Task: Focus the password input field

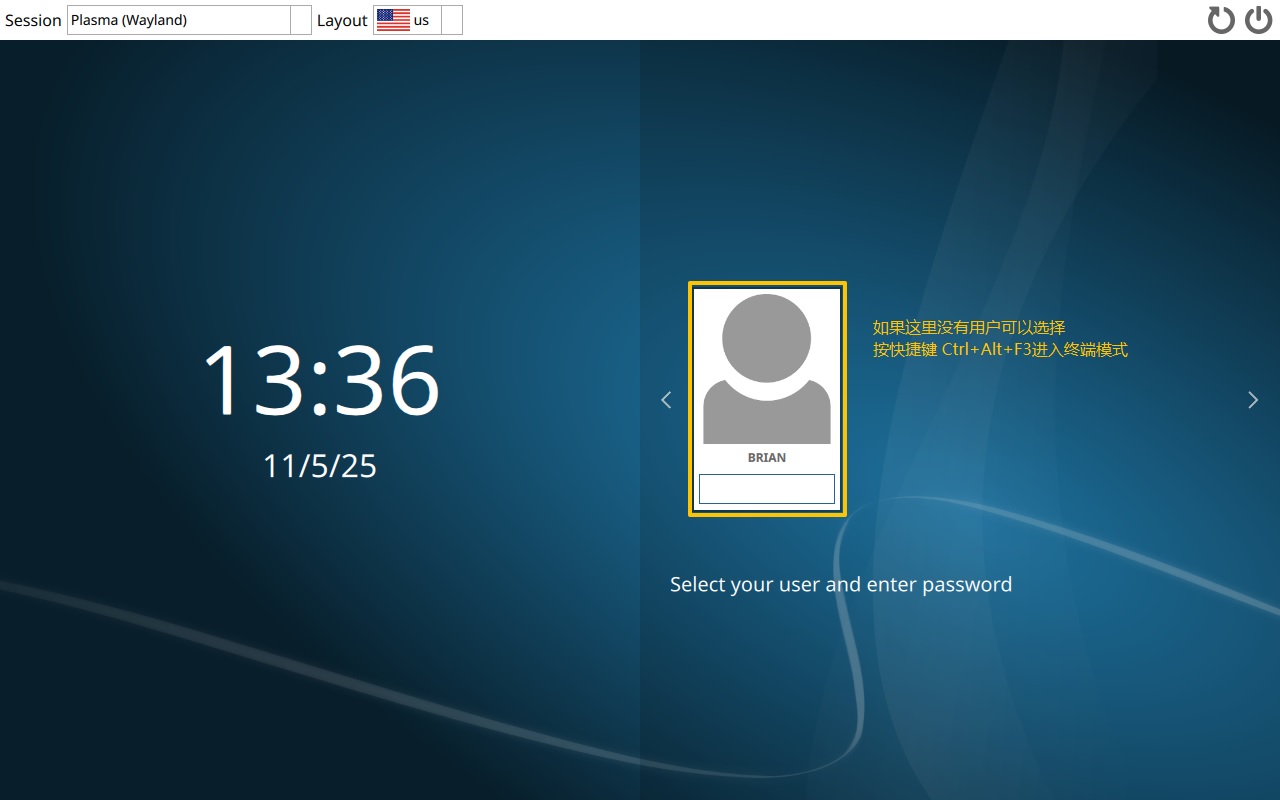Action: (x=767, y=489)
